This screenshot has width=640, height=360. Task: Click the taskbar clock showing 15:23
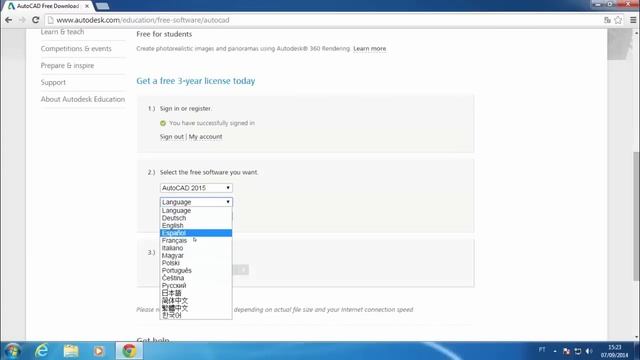[x=614, y=351]
